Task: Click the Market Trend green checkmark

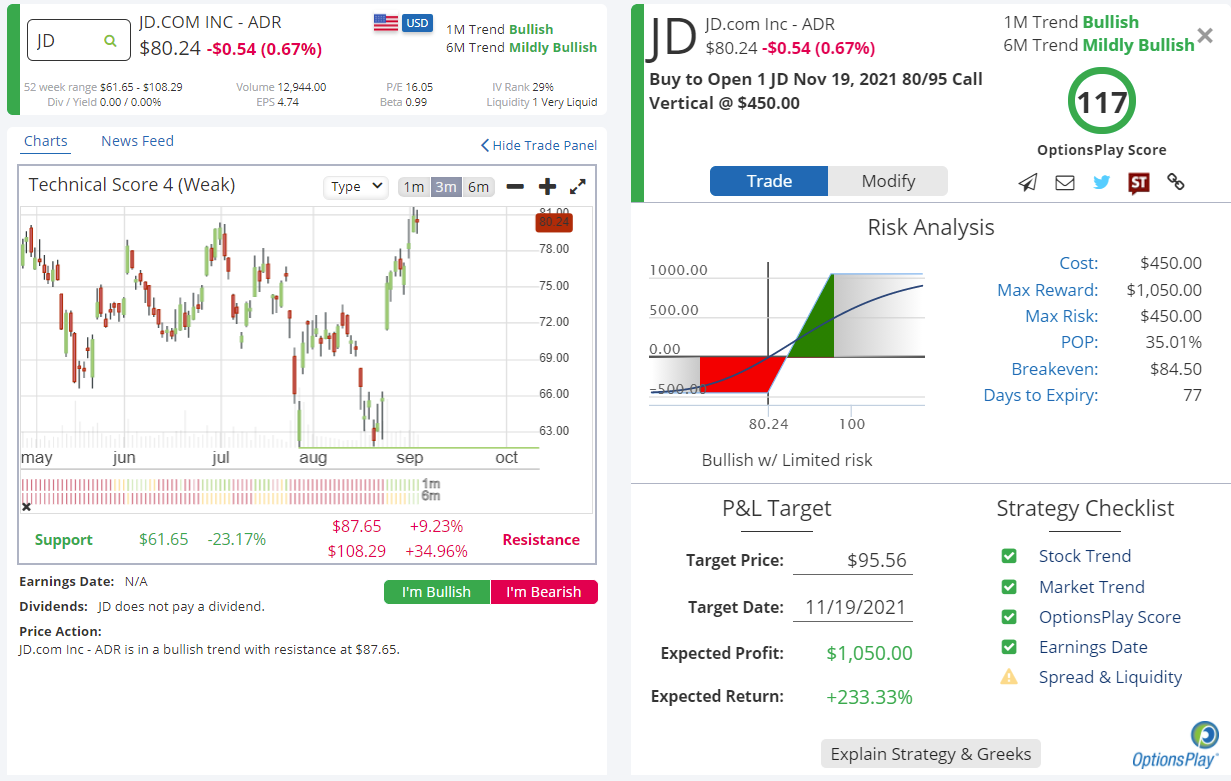Action: [1009, 587]
